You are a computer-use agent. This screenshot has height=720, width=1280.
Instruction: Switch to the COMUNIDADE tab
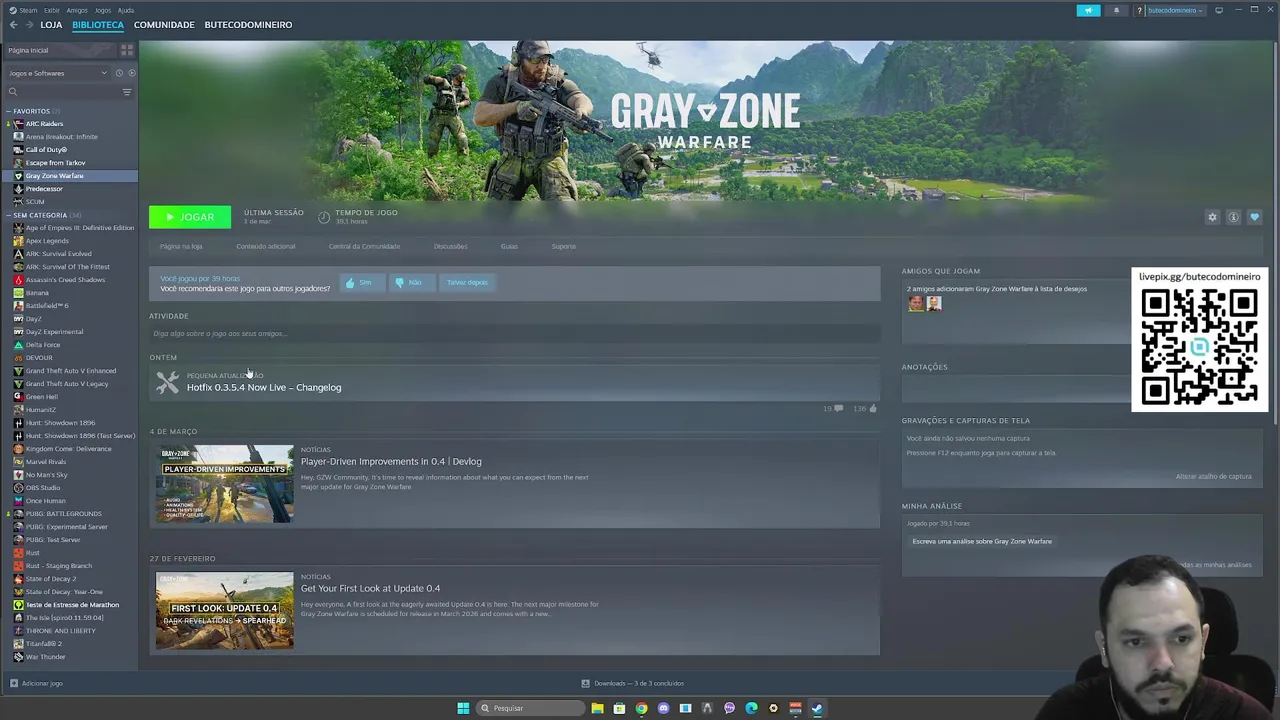(x=164, y=25)
